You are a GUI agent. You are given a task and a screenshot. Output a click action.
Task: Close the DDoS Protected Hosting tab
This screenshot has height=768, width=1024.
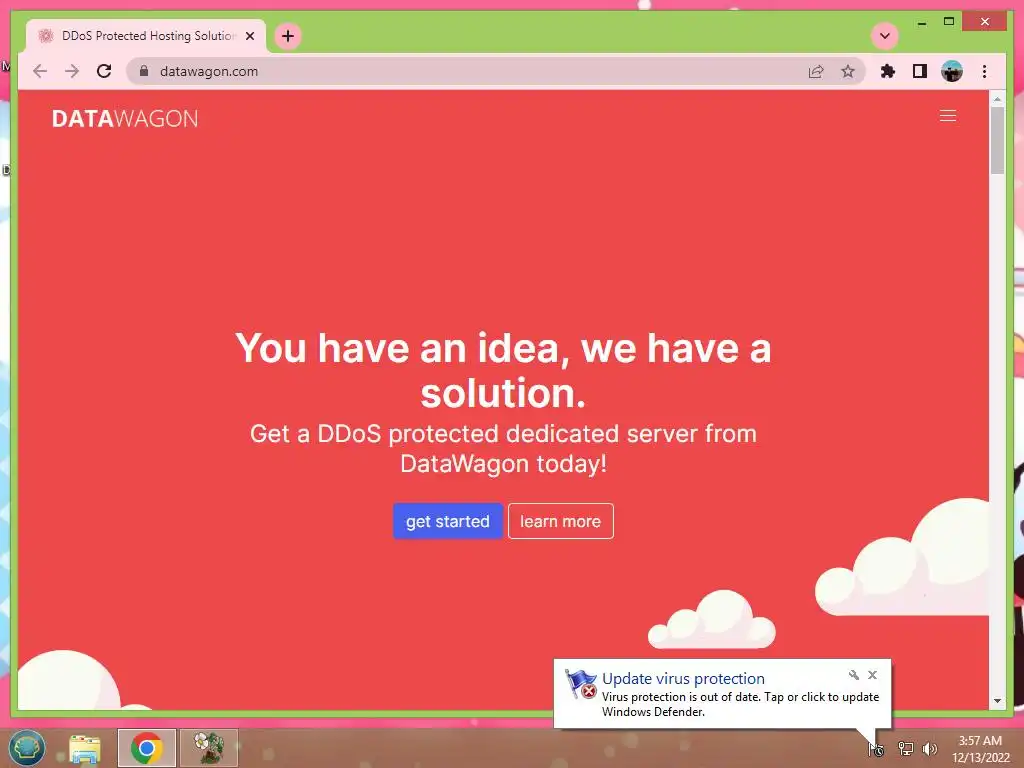click(249, 36)
